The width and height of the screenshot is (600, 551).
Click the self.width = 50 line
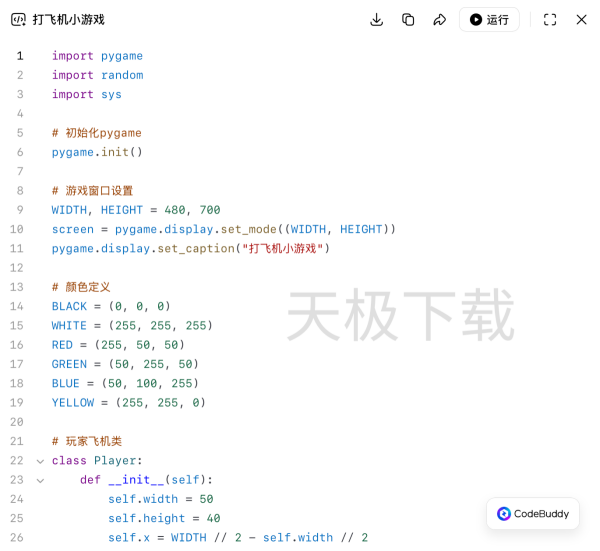[160, 499]
